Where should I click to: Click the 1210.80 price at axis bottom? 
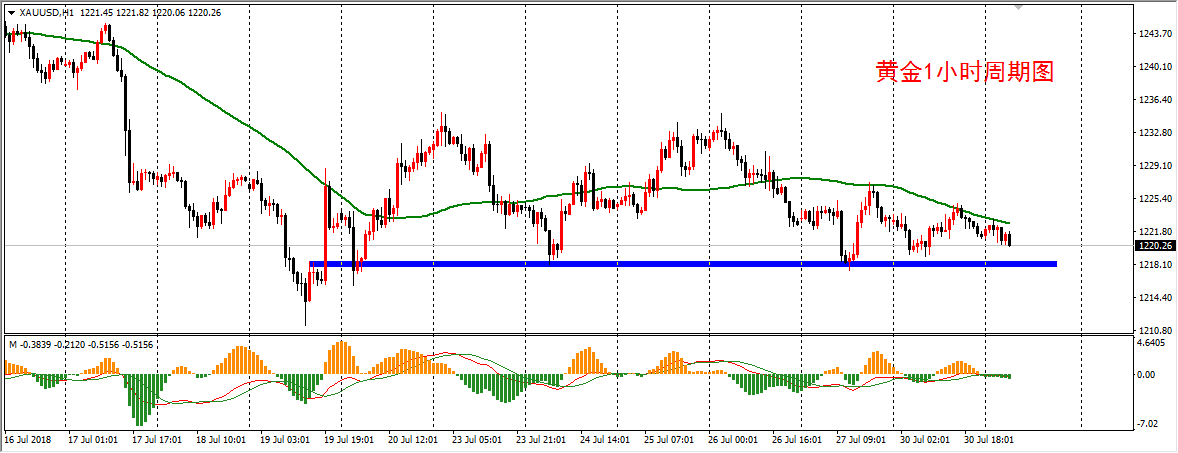tap(1154, 330)
